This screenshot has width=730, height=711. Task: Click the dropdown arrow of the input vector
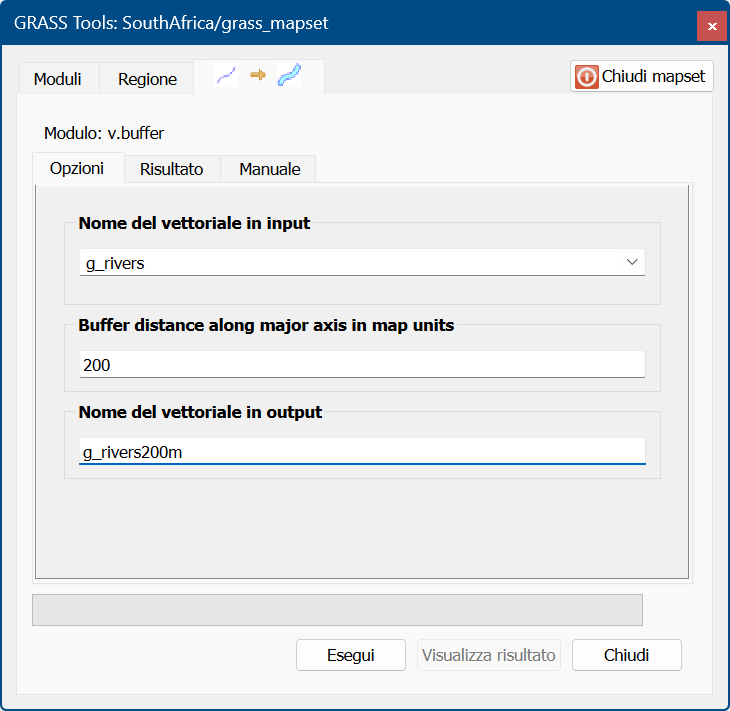[632, 262]
